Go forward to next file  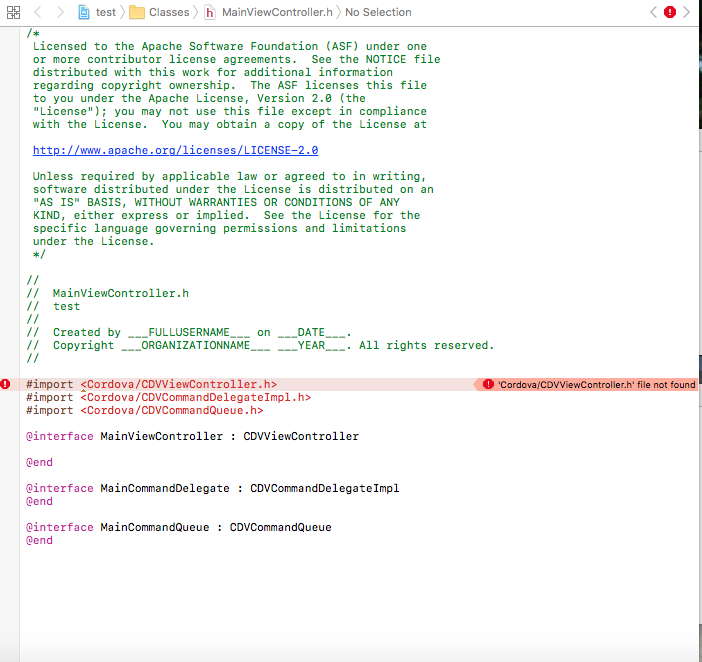tap(60, 12)
